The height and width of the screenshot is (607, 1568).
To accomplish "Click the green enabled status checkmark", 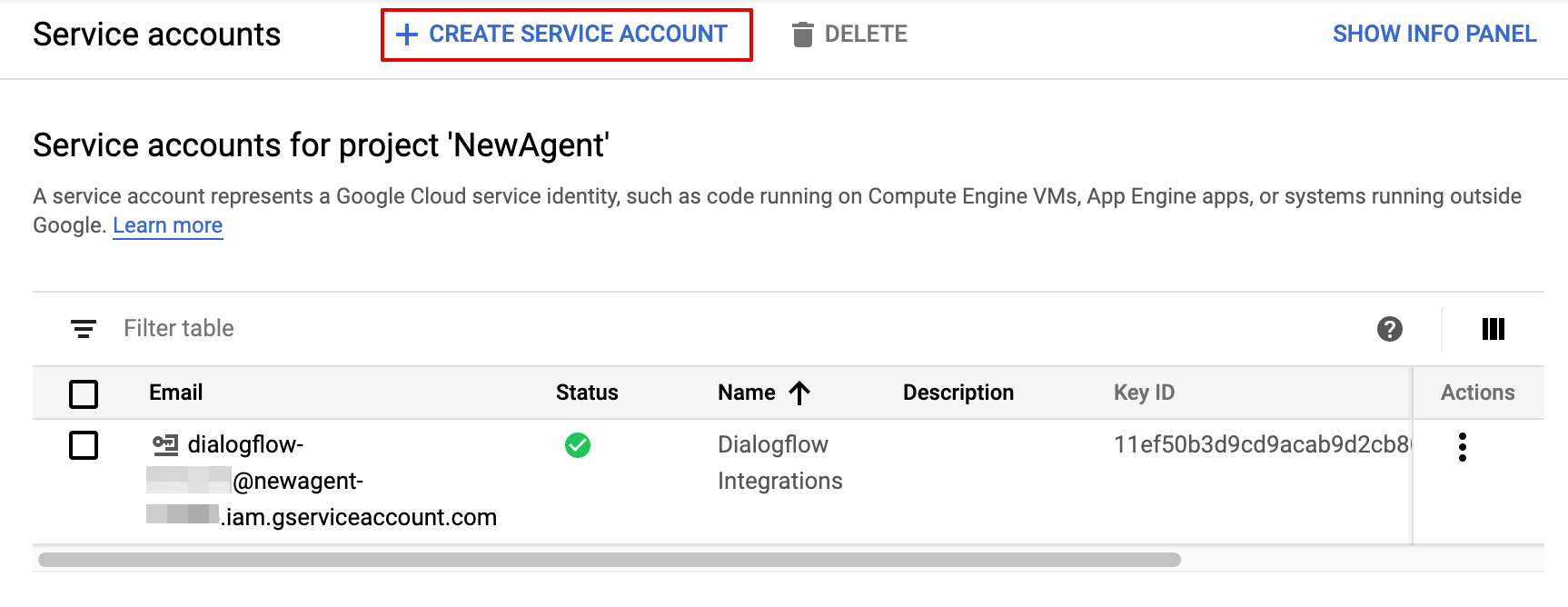I will pyautogui.click(x=578, y=445).
